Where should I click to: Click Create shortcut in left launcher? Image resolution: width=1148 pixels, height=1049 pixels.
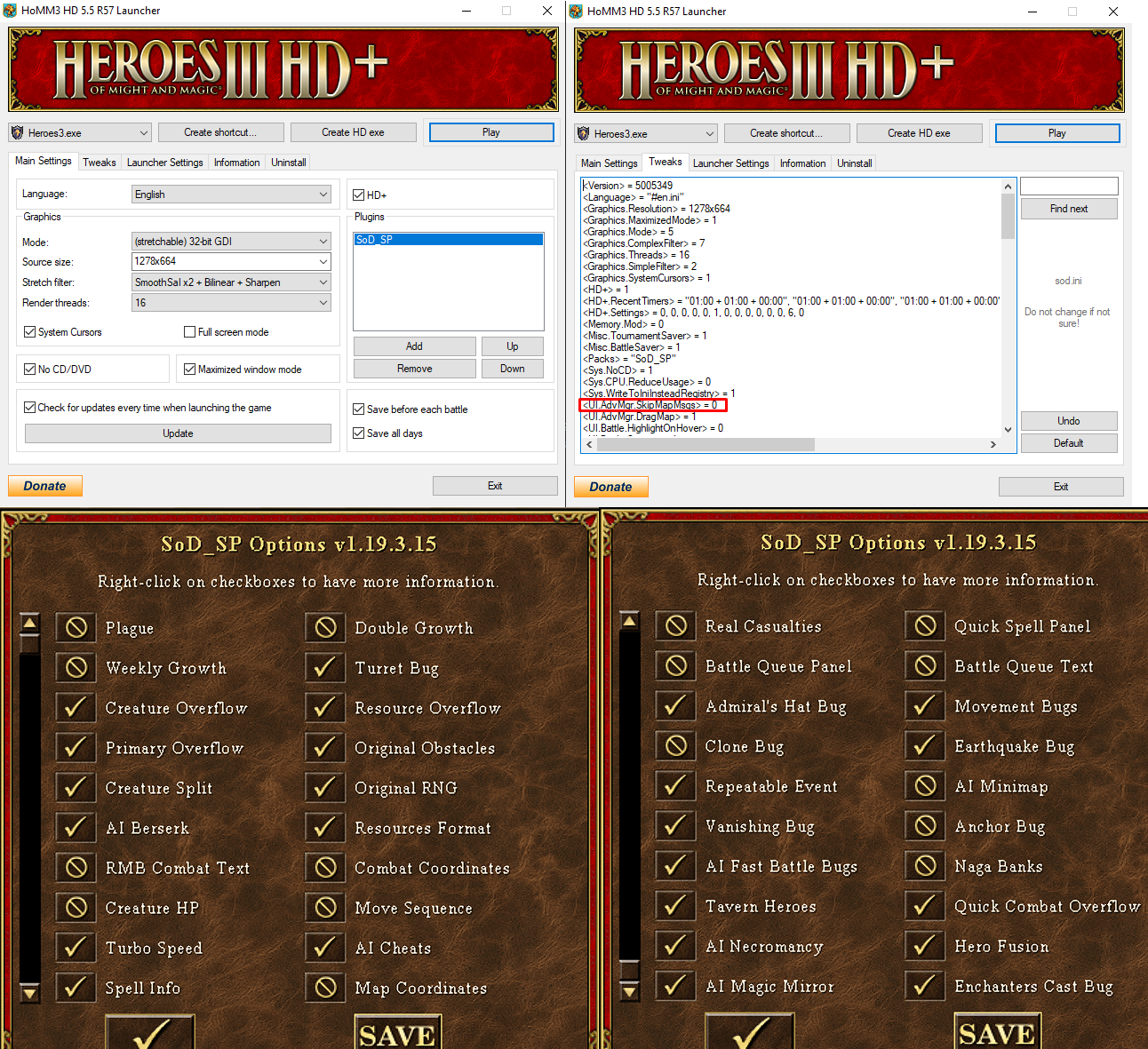tap(221, 132)
